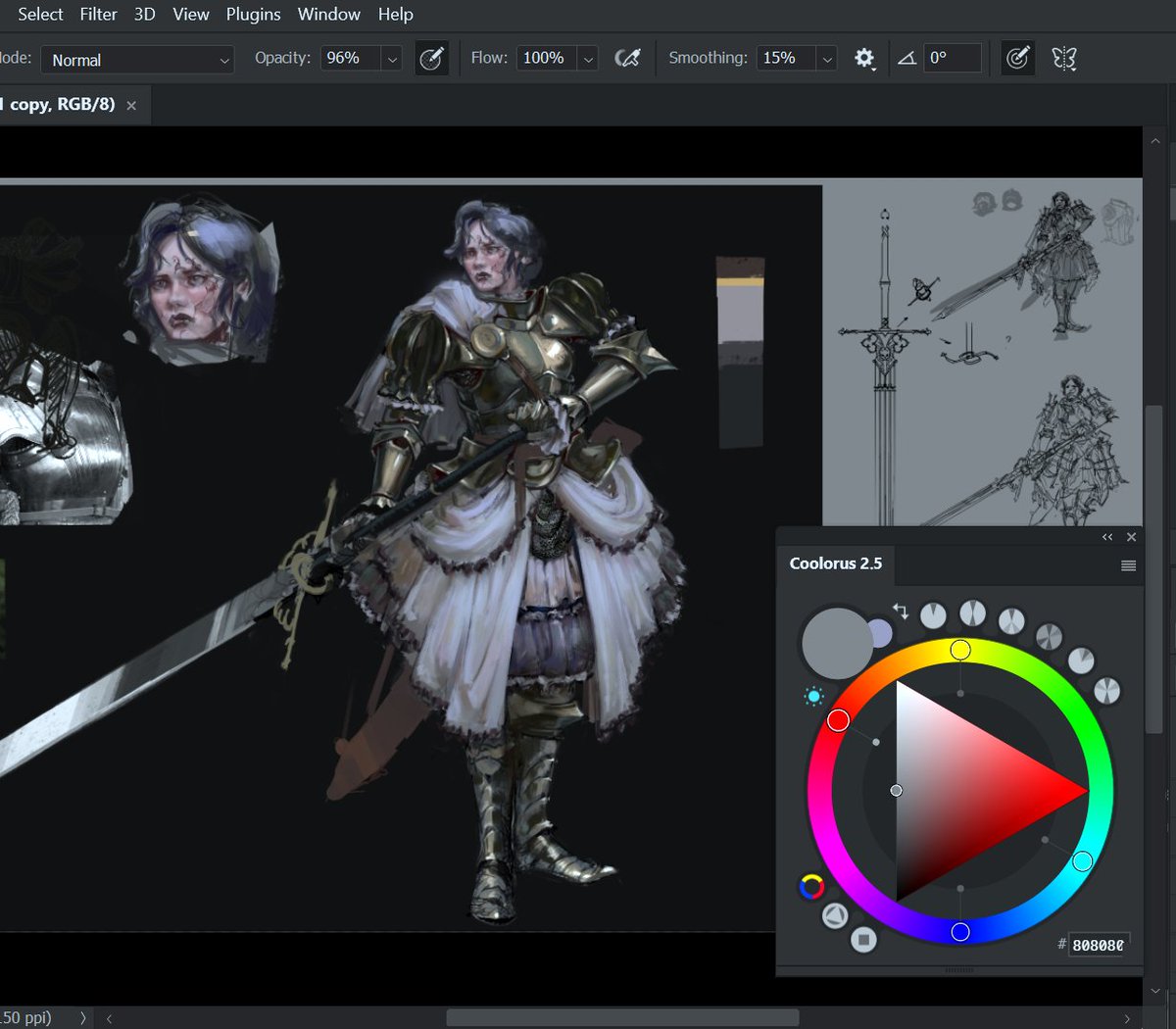Click the large gray foreground color circle
Screen dimensions: 1176x1029
point(838,642)
